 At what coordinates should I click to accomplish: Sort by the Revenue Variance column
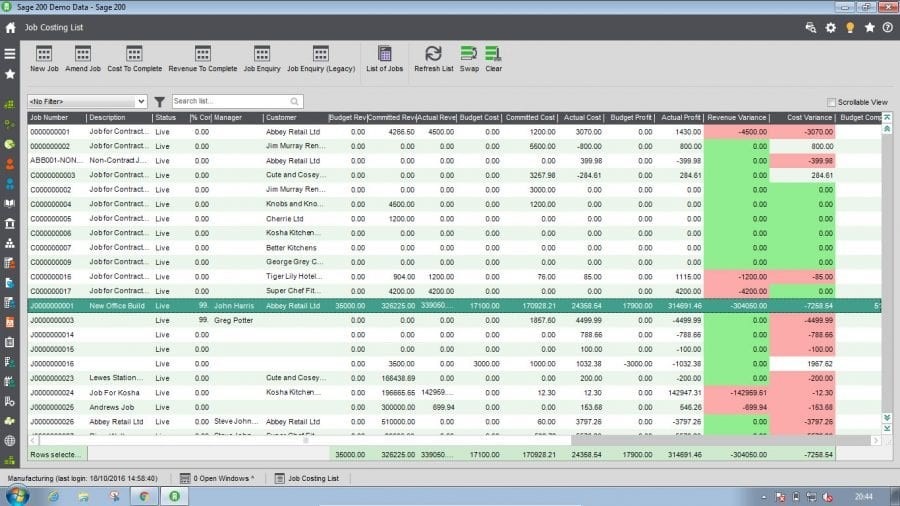pos(736,118)
